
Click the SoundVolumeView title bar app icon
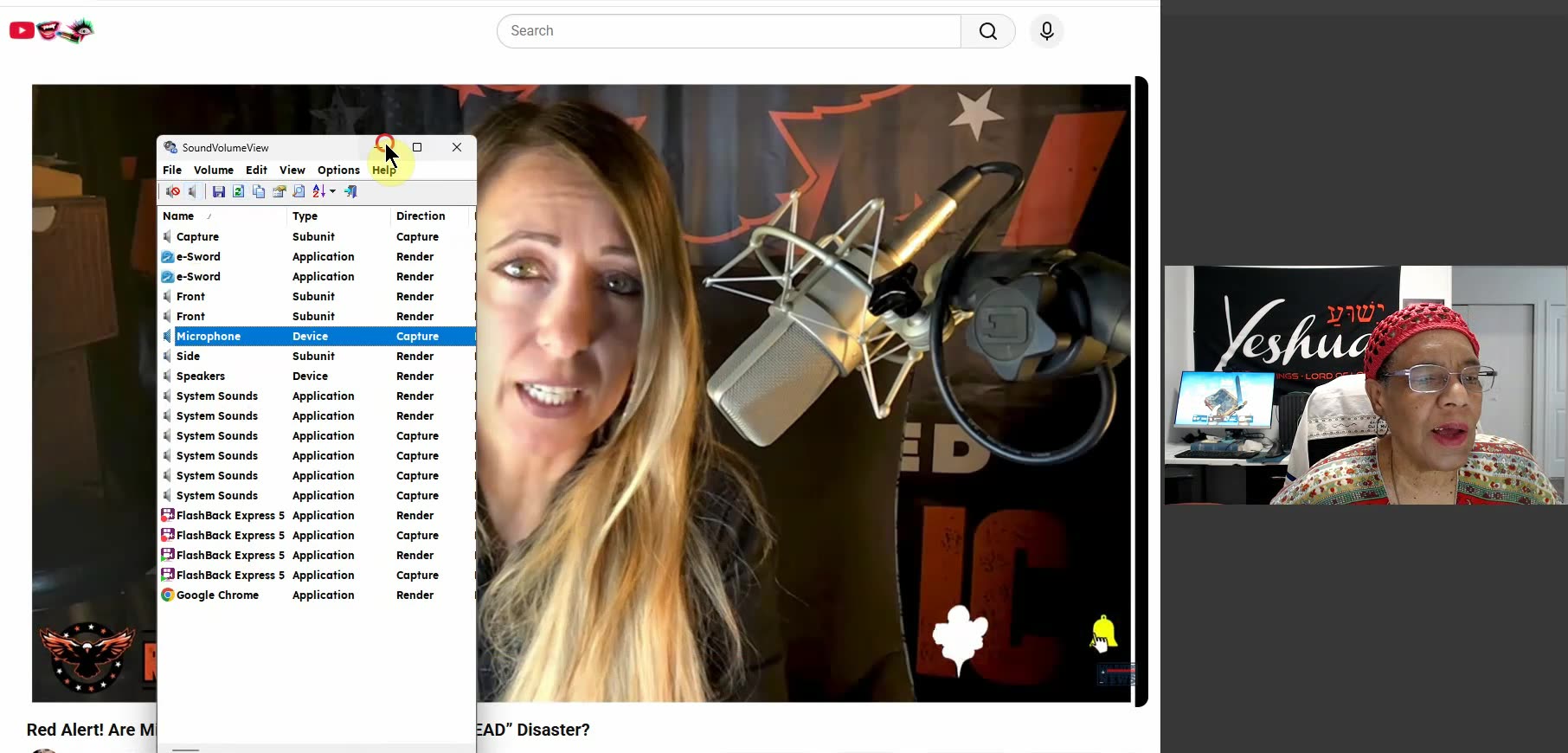tap(170, 147)
